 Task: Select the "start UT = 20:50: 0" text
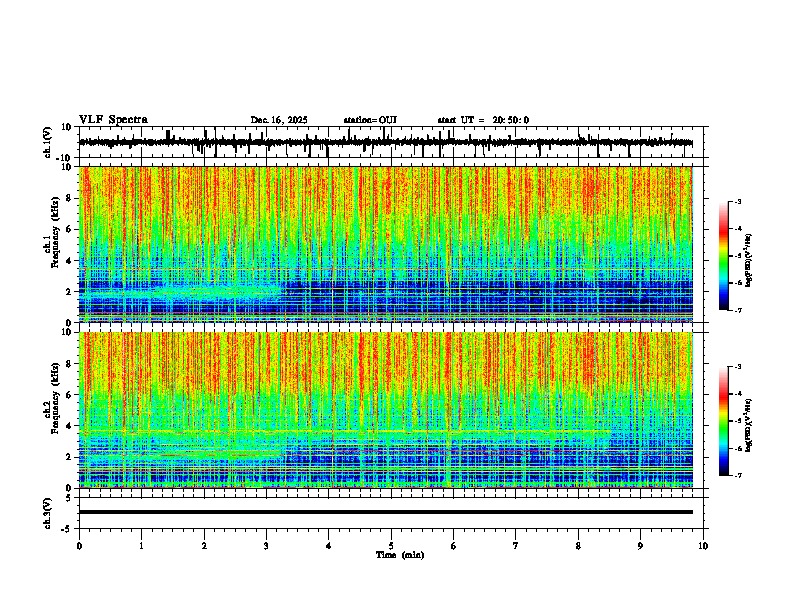[x=483, y=120]
